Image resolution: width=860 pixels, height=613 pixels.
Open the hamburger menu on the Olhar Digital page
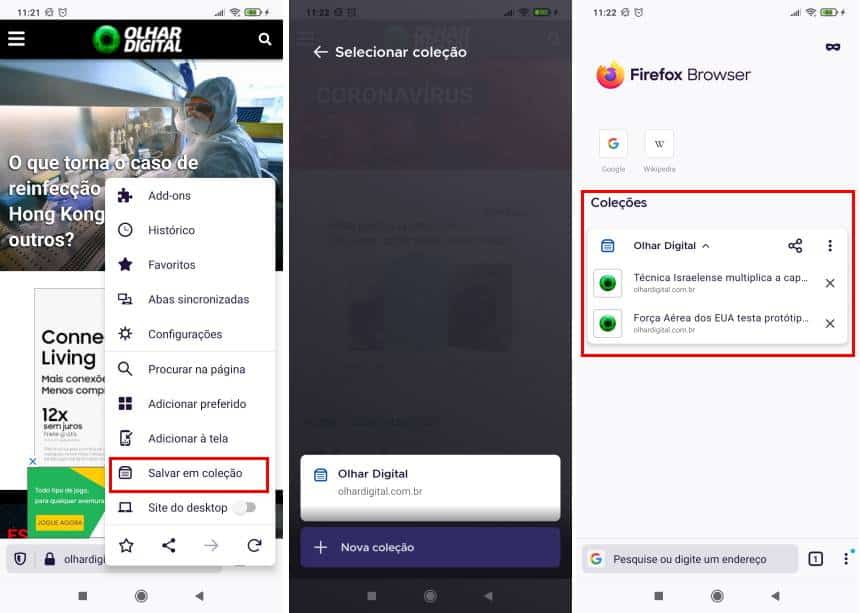click(16, 38)
